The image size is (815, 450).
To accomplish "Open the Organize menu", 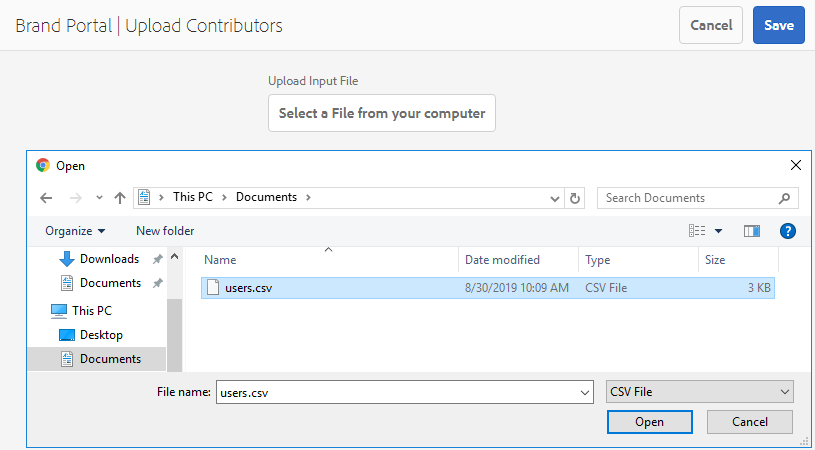I will (75, 231).
